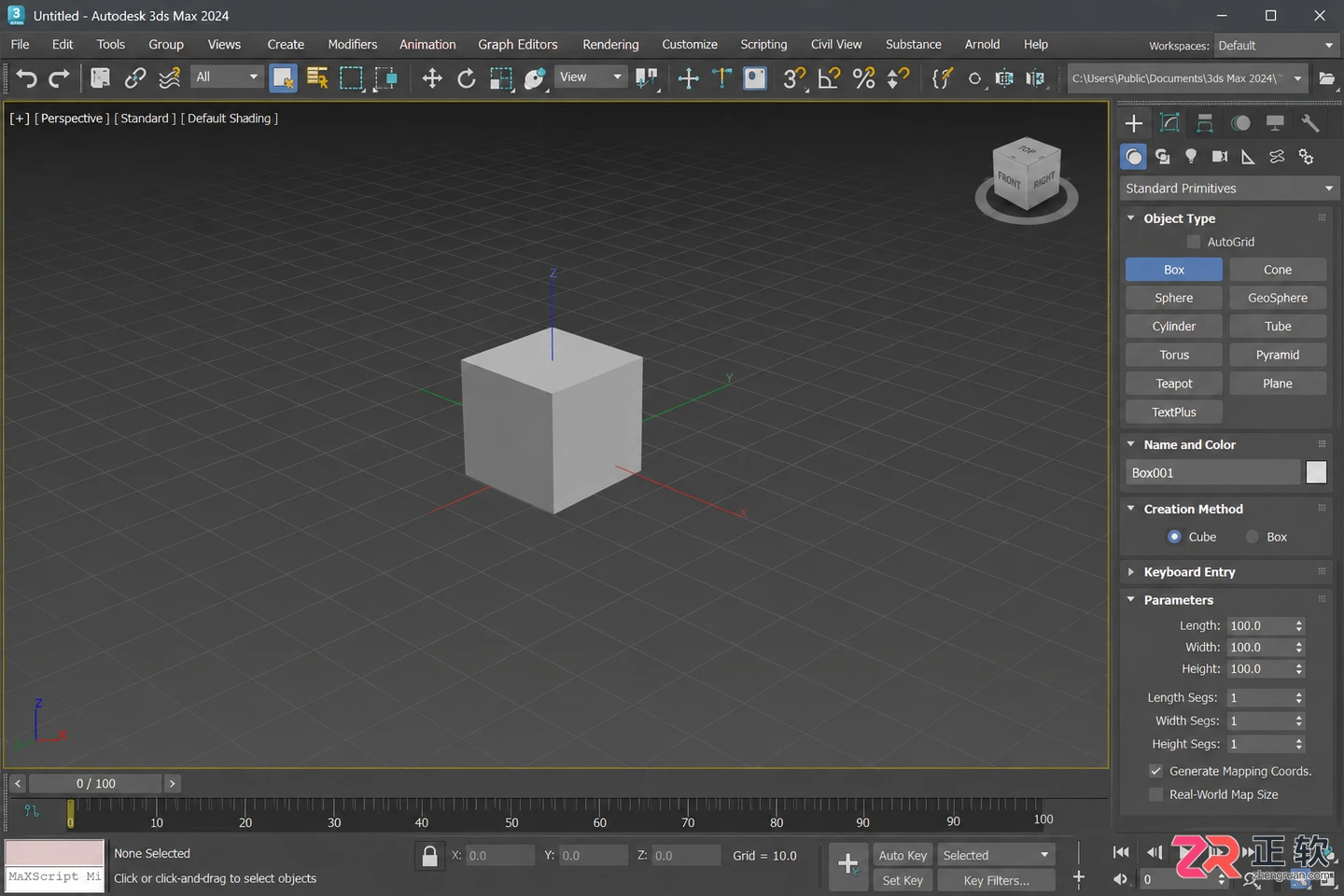Click the Length spinner arrows

click(x=1299, y=626)
